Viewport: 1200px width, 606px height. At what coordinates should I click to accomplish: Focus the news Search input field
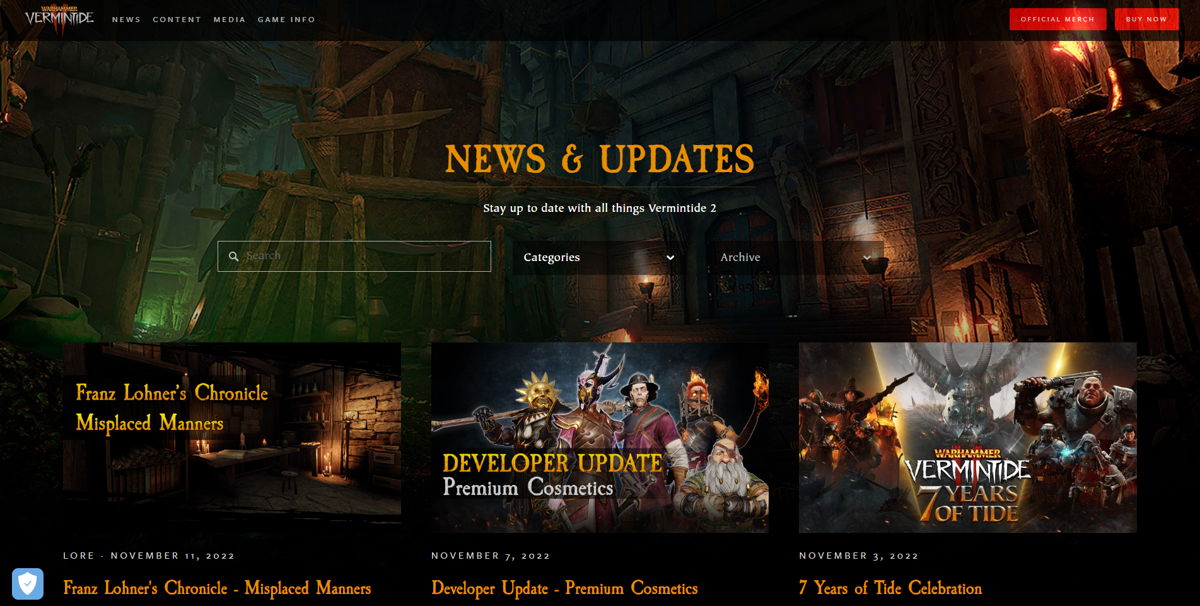pyautogui.click(x=354, y=256)
